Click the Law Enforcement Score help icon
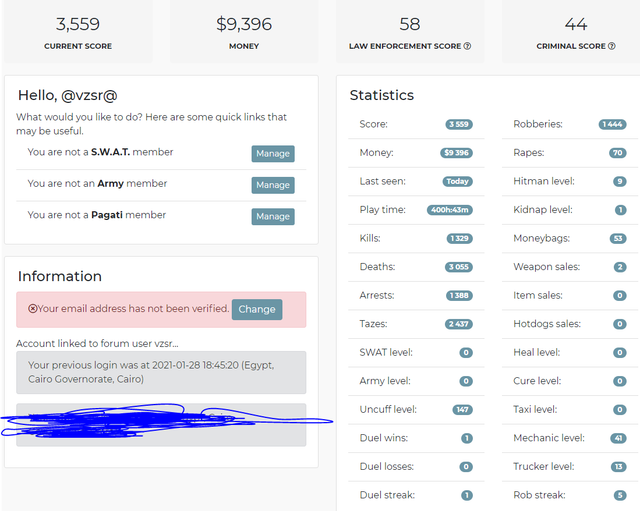The image size is (640, 511). 467,46
